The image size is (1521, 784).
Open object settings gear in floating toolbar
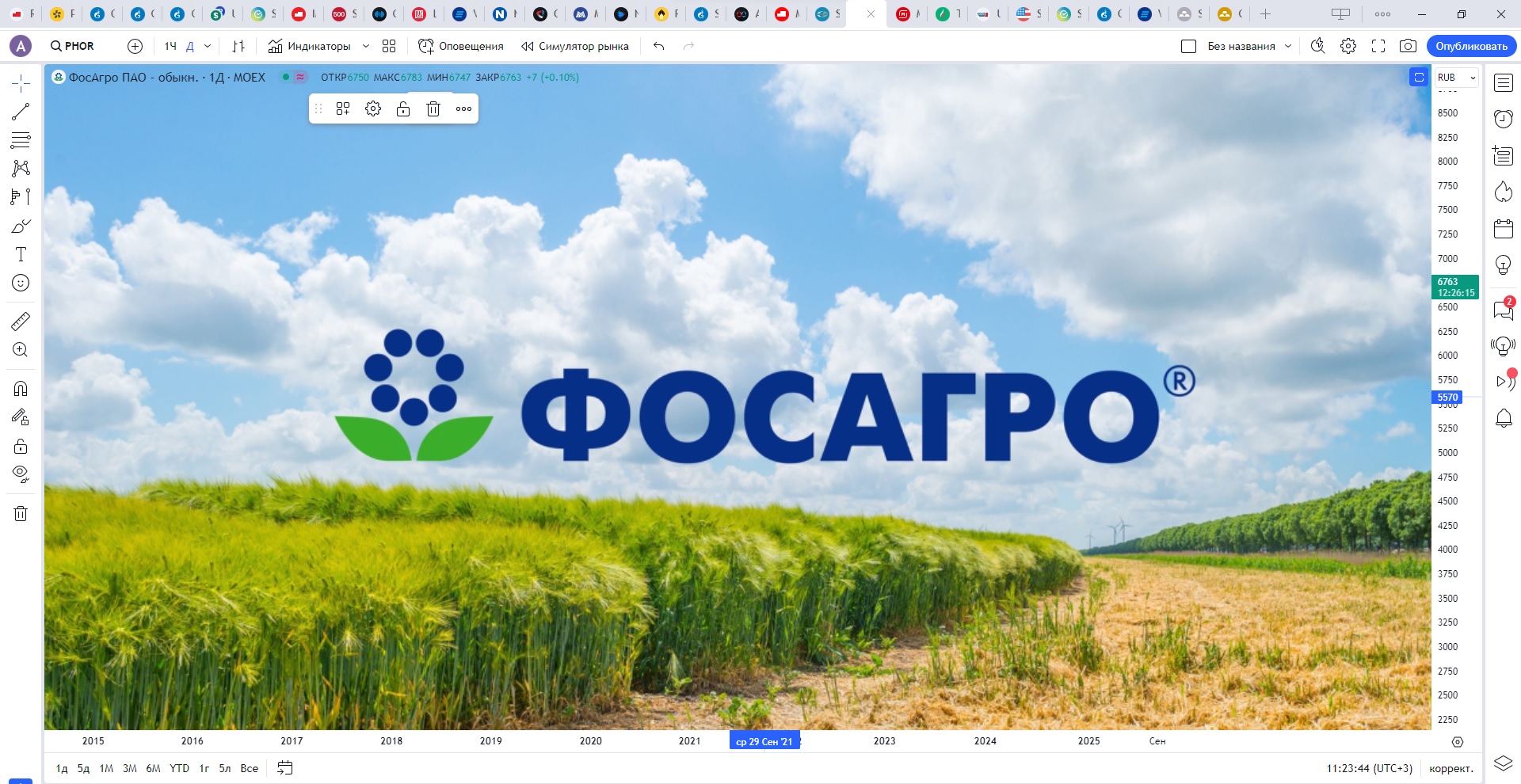click(x=373, y=108)
